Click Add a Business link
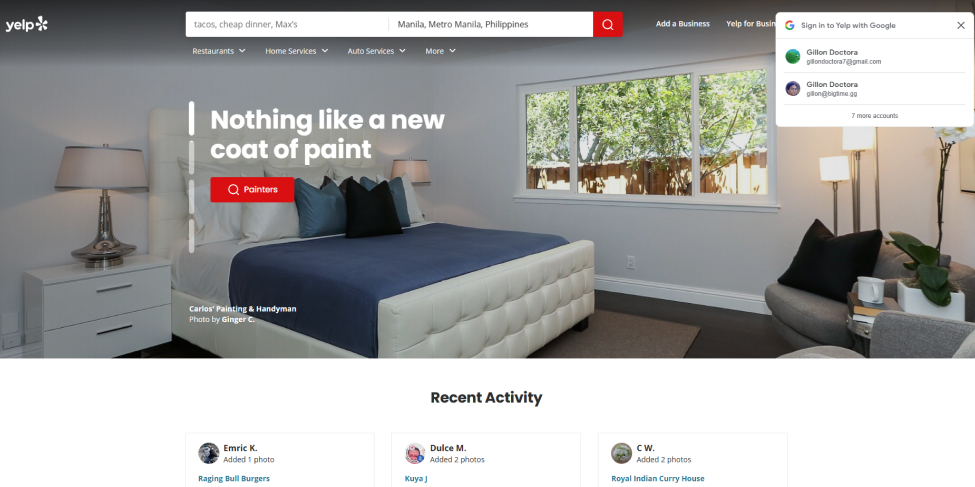The image size is (975, 487). [683, 24]
